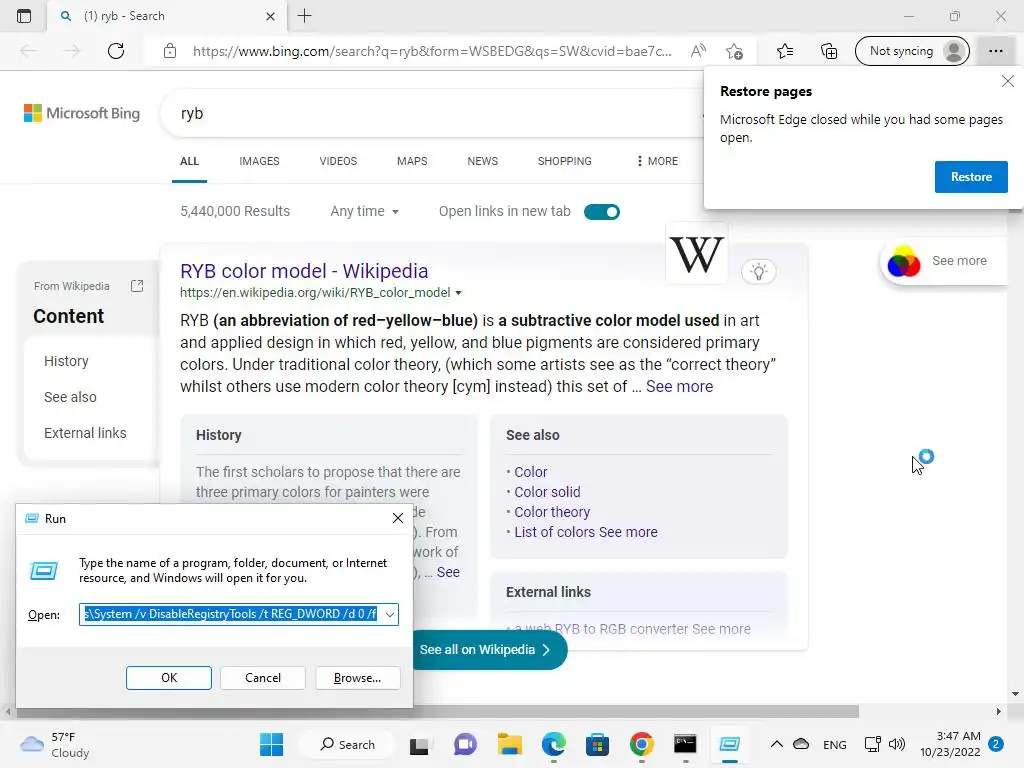Screen dimensions: 1024x768
Task: Switch to VIDEOS tab
Action: [x=338, y=161]
